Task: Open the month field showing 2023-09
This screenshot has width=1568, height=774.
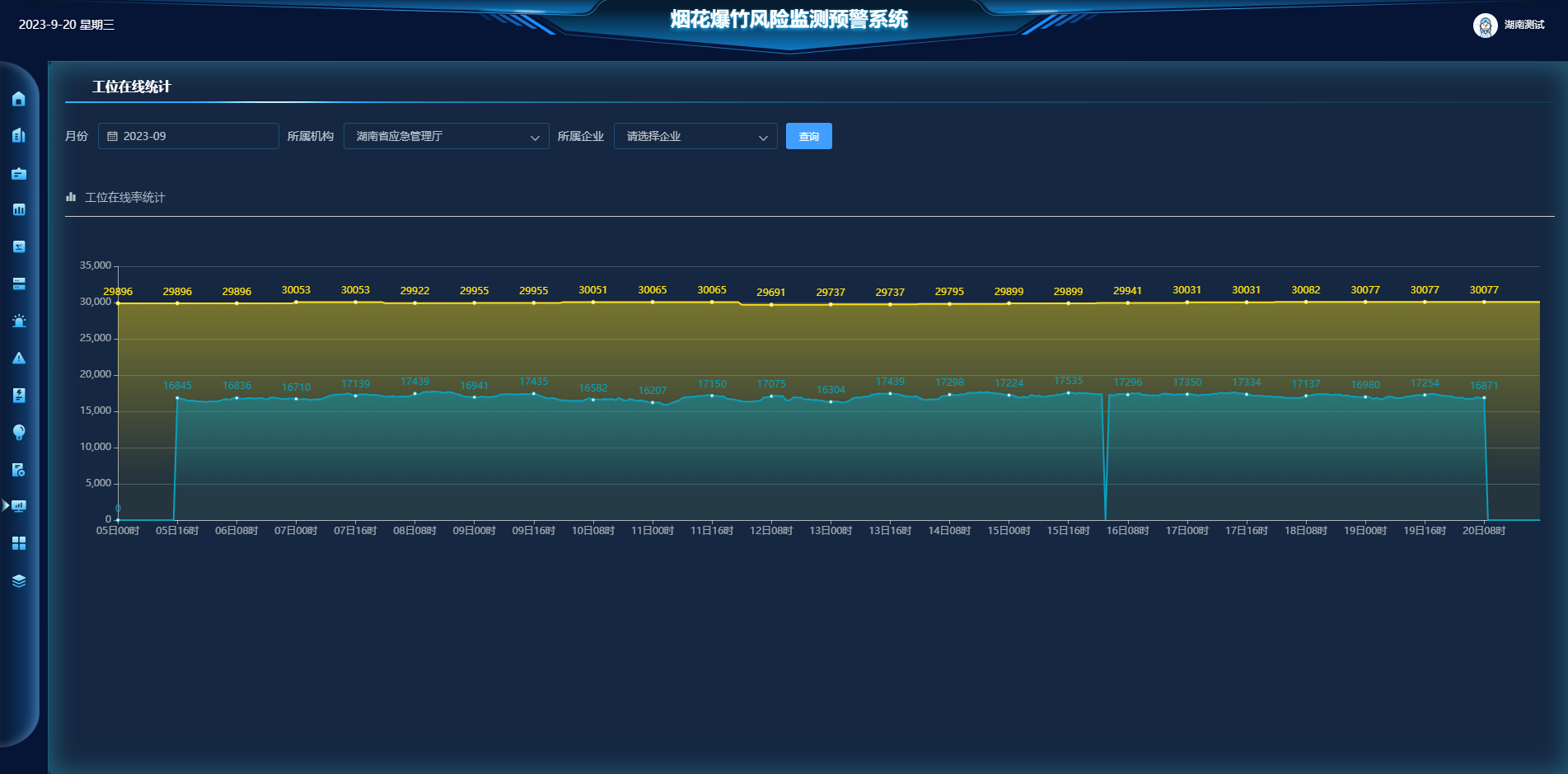Action: tap(189, 136)
